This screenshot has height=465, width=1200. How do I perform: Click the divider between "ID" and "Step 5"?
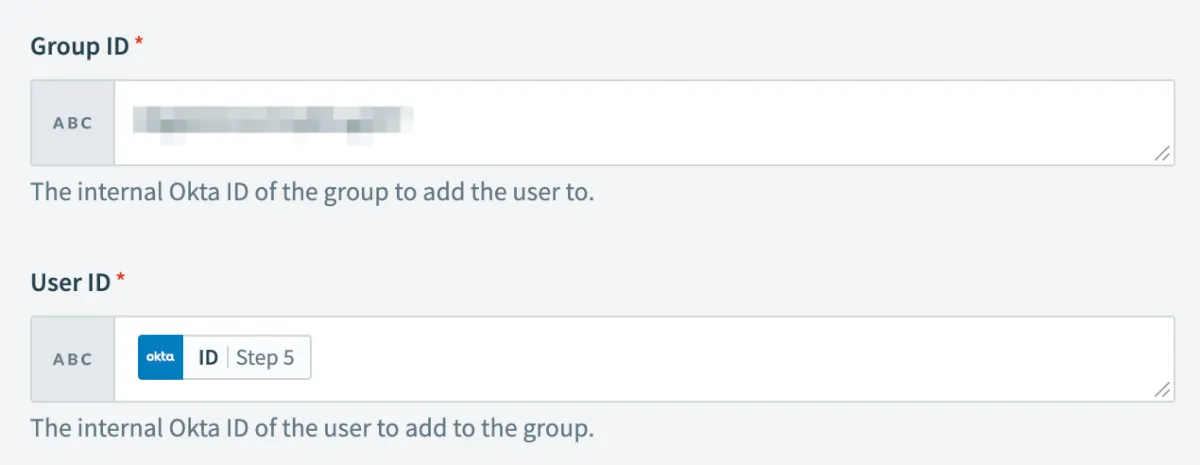[x=227, y=358]
